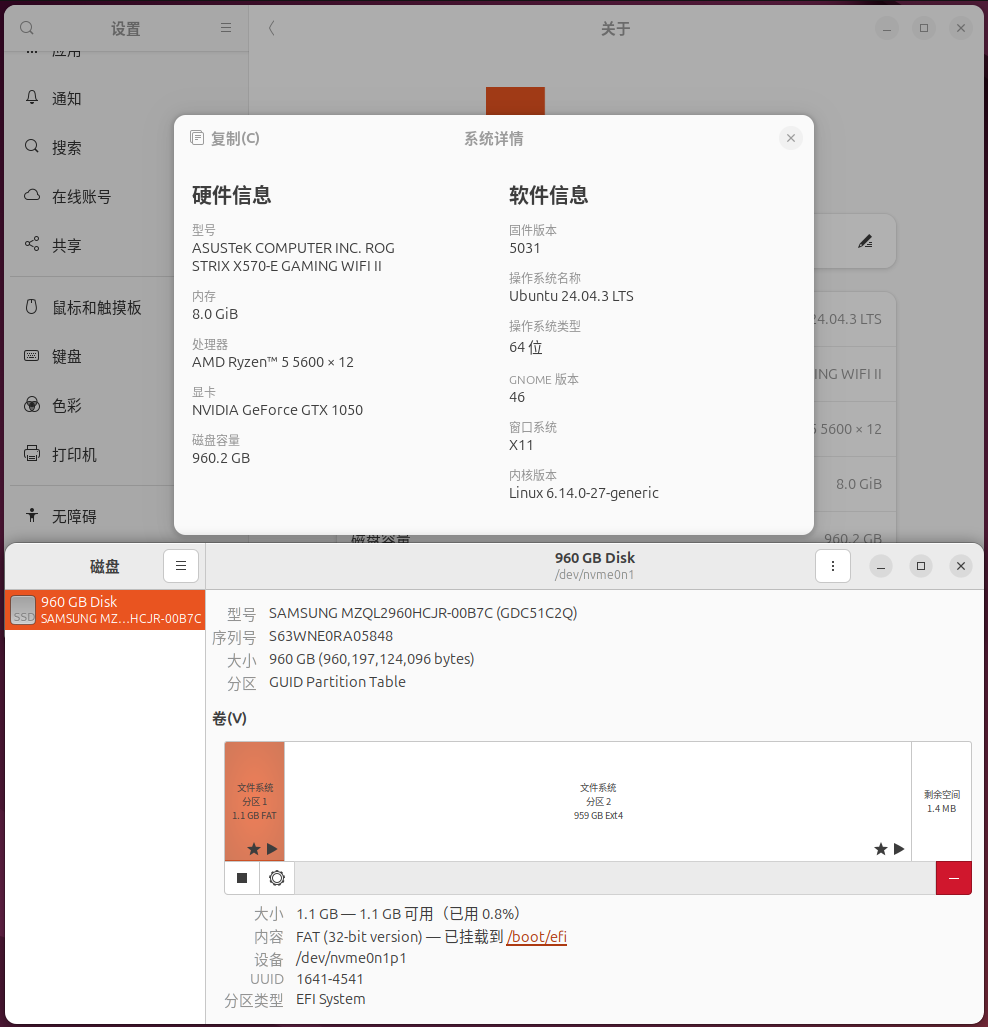Click the cloud icon beside 在线账号

click(x=31, y=195)
